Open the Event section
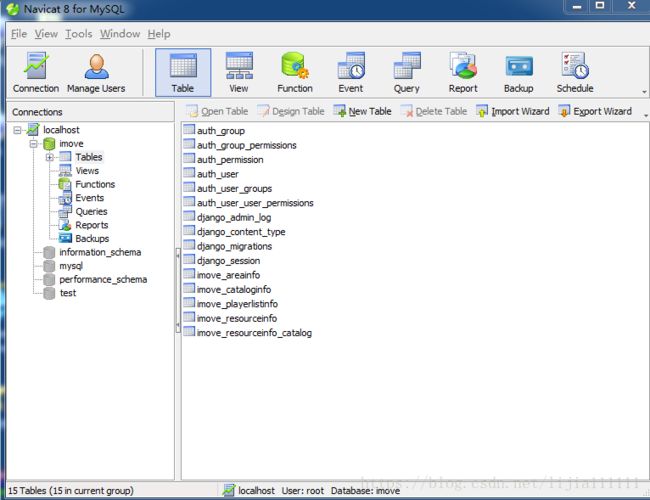This screenshot has height=500, width=650. pos(351,73)
